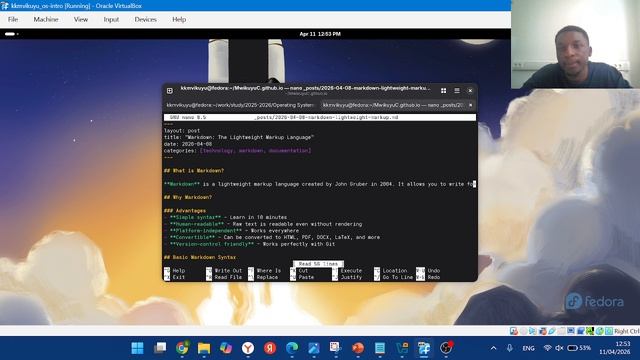Click the '### Advantages' heading line

point(185,211)
